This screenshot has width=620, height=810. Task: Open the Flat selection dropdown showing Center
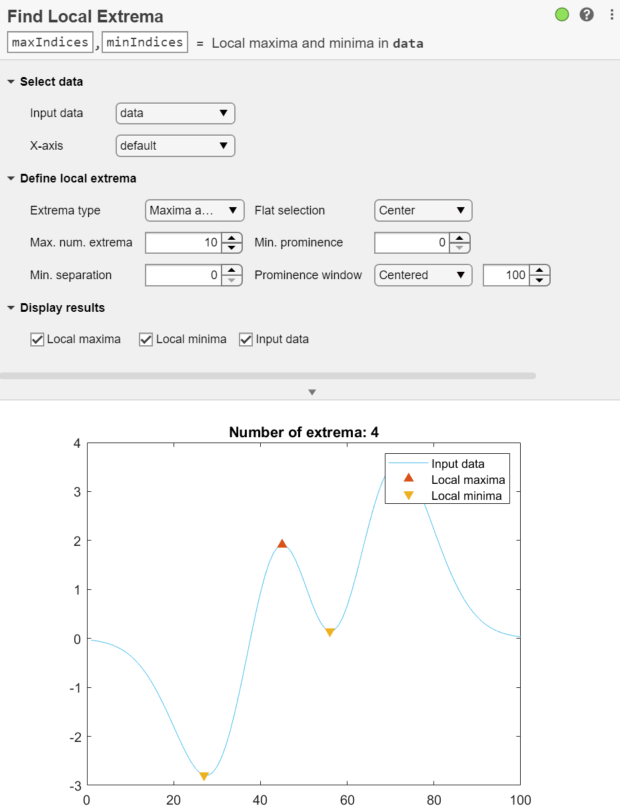pyautogui.click(x=422, y=210)
